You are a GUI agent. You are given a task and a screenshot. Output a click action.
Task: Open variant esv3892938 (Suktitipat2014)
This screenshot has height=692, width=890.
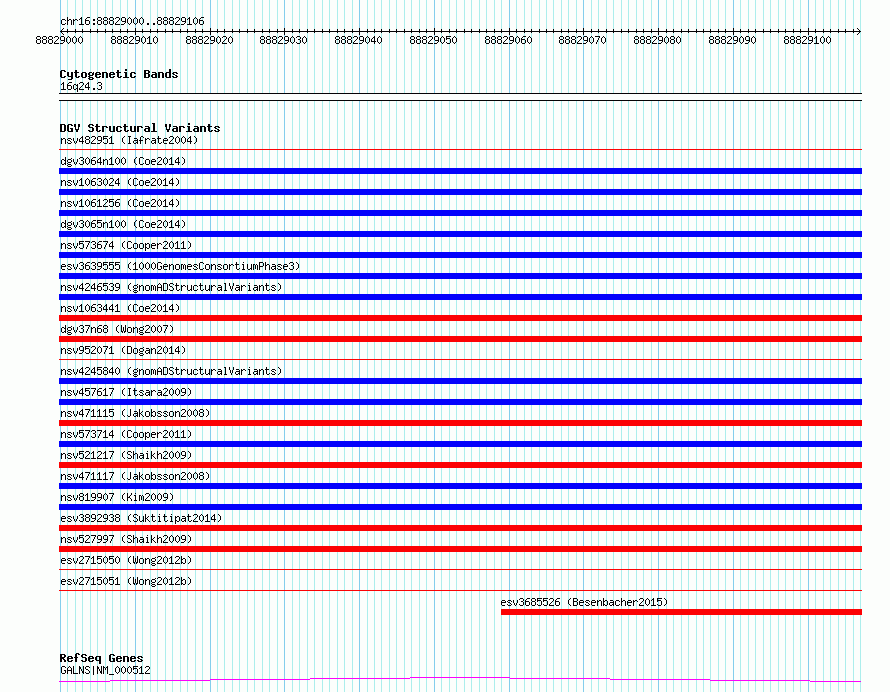(141, 518)
